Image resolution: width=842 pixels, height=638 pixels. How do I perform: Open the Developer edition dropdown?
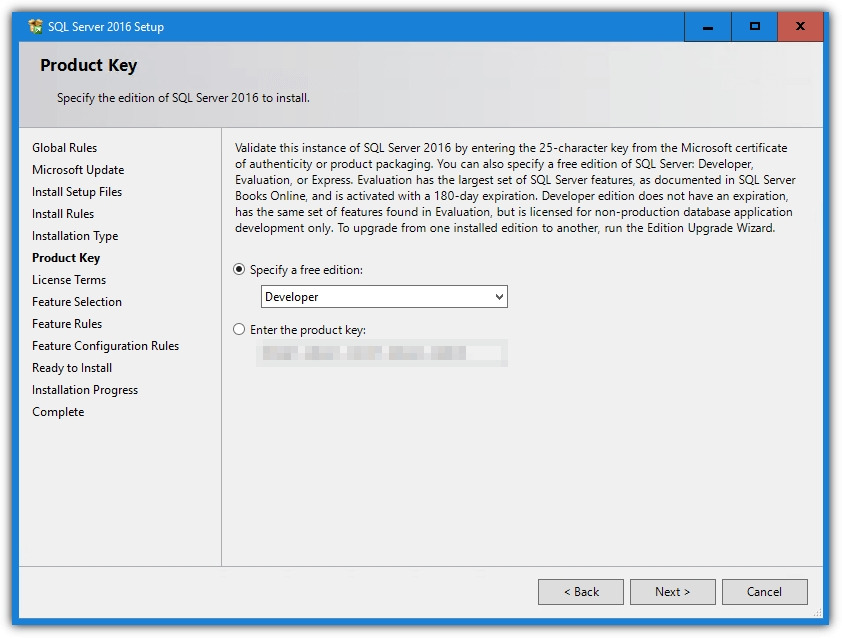(384, 296)
